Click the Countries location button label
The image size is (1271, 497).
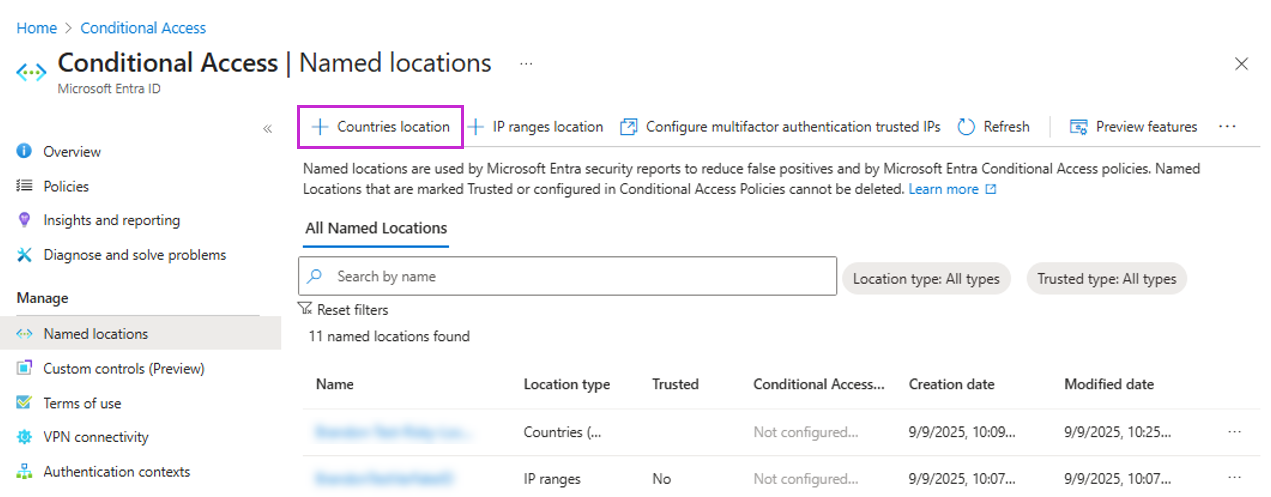pyautogui.click(x=394, y=127)
